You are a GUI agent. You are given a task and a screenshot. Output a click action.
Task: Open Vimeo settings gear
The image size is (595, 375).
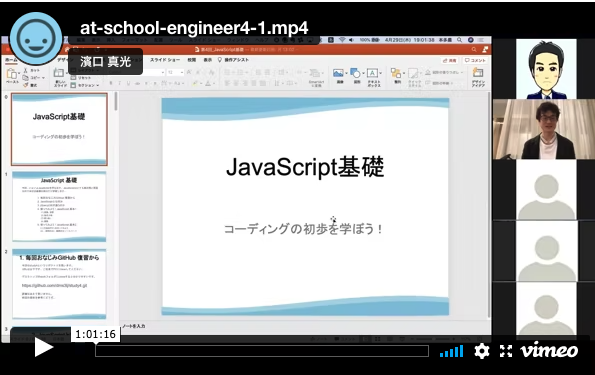pyautogui.click(x=482, y=351)
